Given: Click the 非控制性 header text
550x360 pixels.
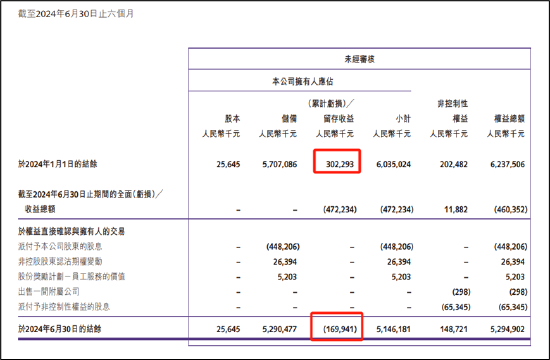Looking at the screenshot, I should pos(452,104).
